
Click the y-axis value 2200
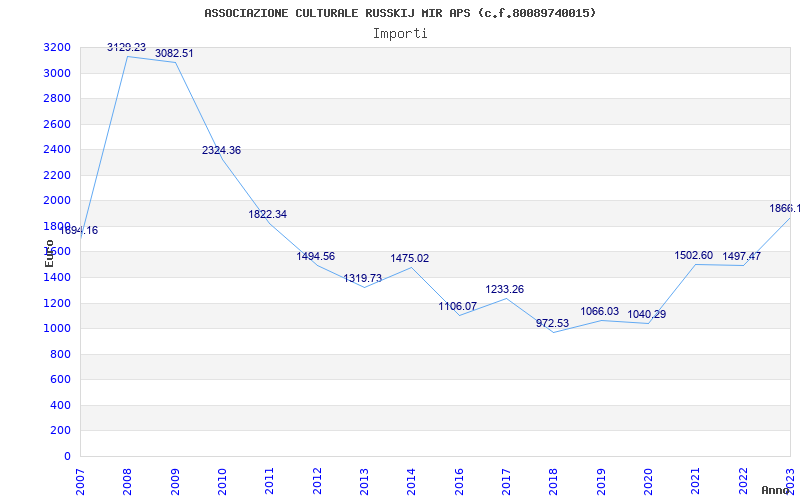coord(57,176)
